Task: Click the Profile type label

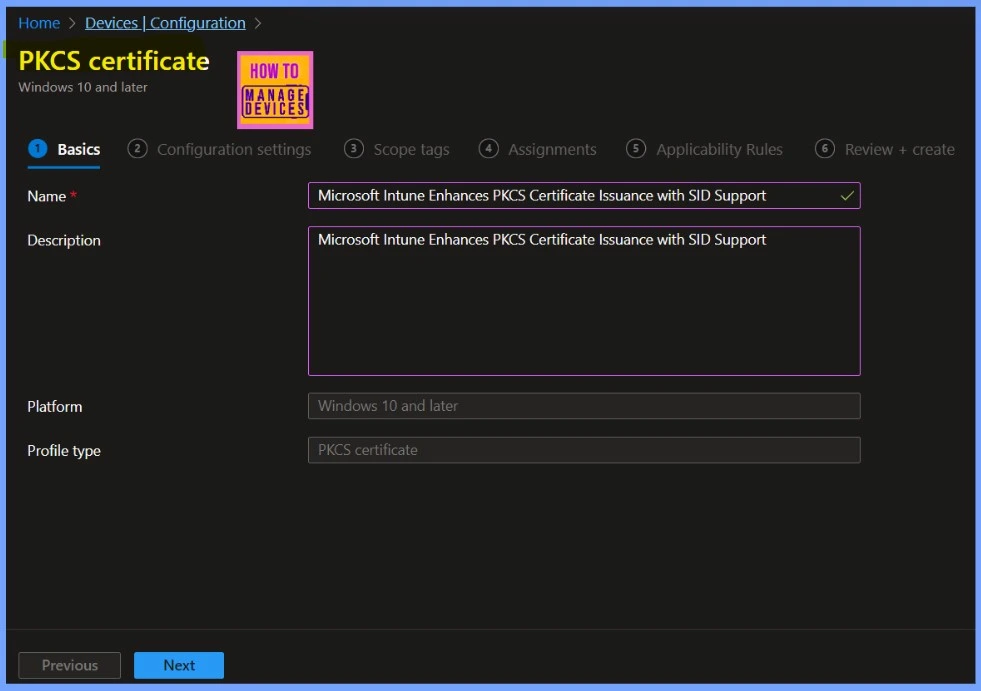Action: coord(64,451)
